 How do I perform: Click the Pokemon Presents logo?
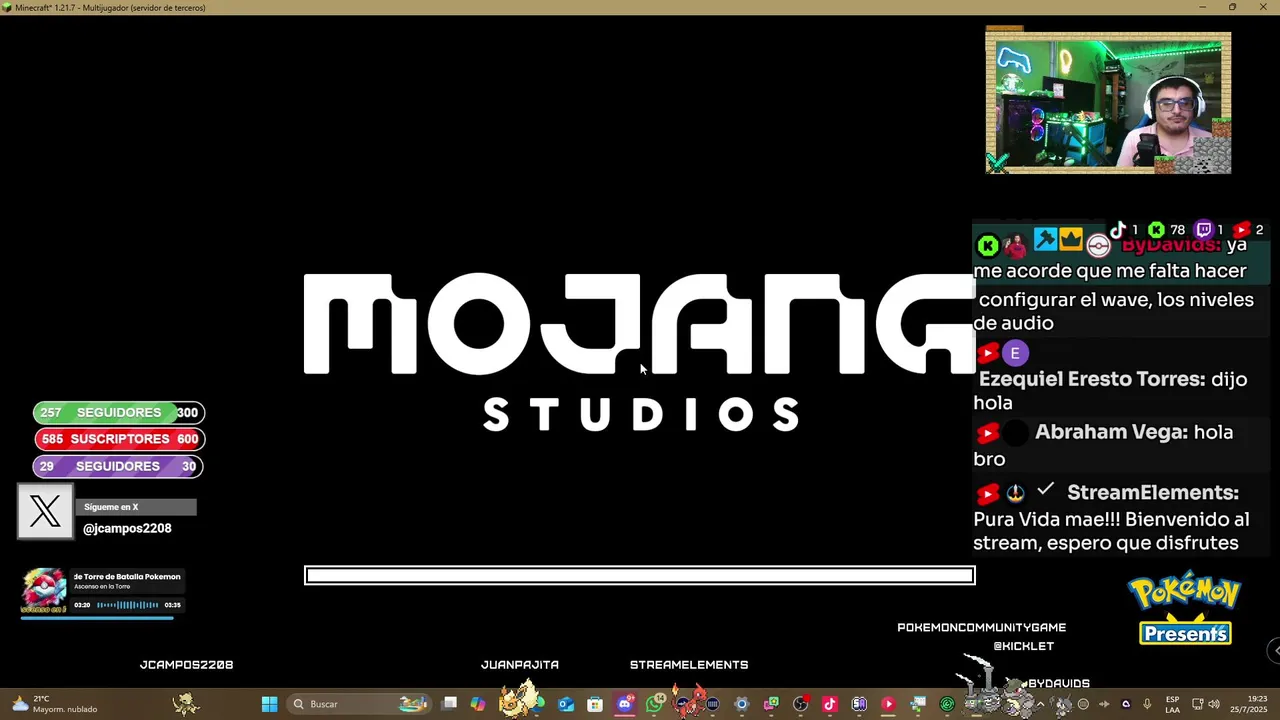coord(1185,608)
